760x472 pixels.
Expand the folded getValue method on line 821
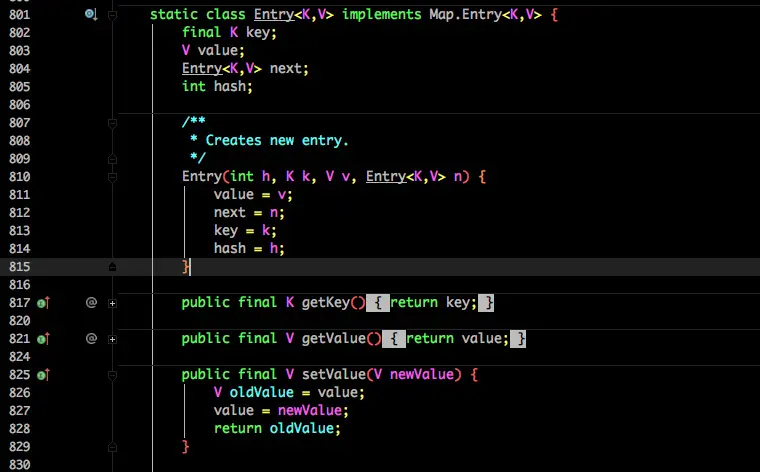tap(112, 339)
